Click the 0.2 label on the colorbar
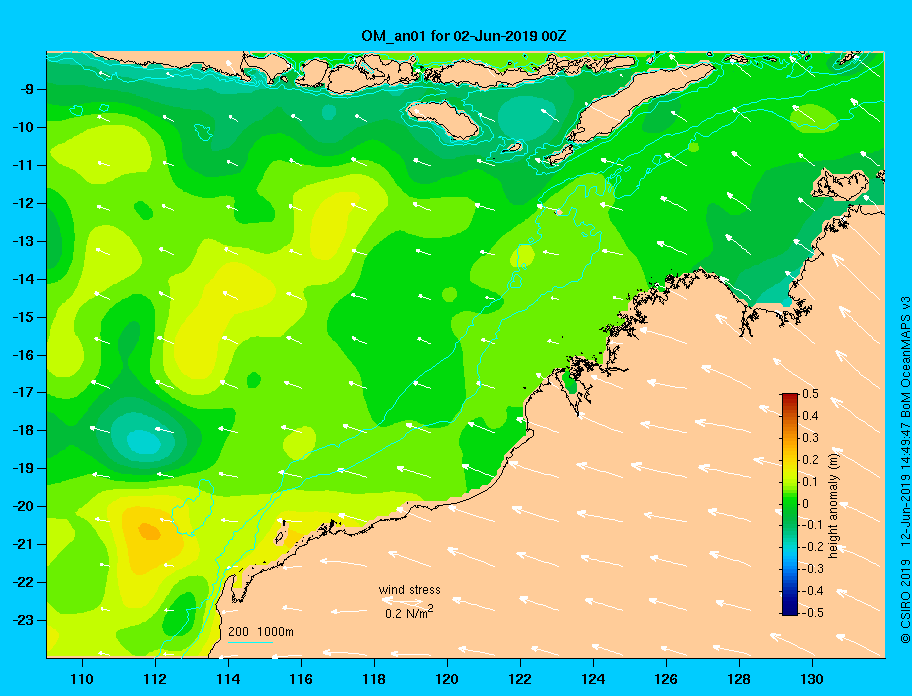This screenshot has height=696, width=912. pyautogui.click(x=811, y=459)
